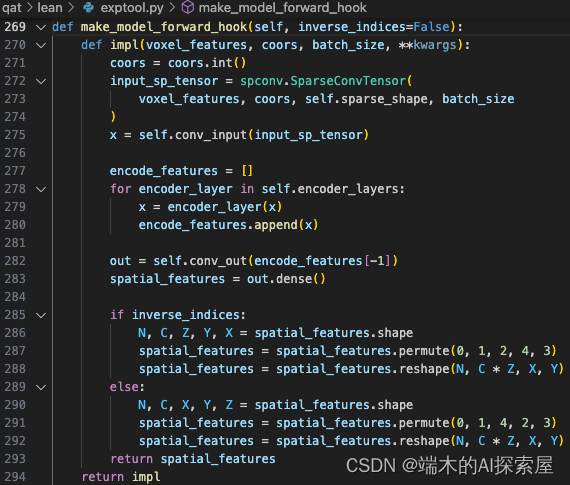Click '**kwargs' in impl signature
This screenshot has width=570, height=485.
(x=428, y=45)
